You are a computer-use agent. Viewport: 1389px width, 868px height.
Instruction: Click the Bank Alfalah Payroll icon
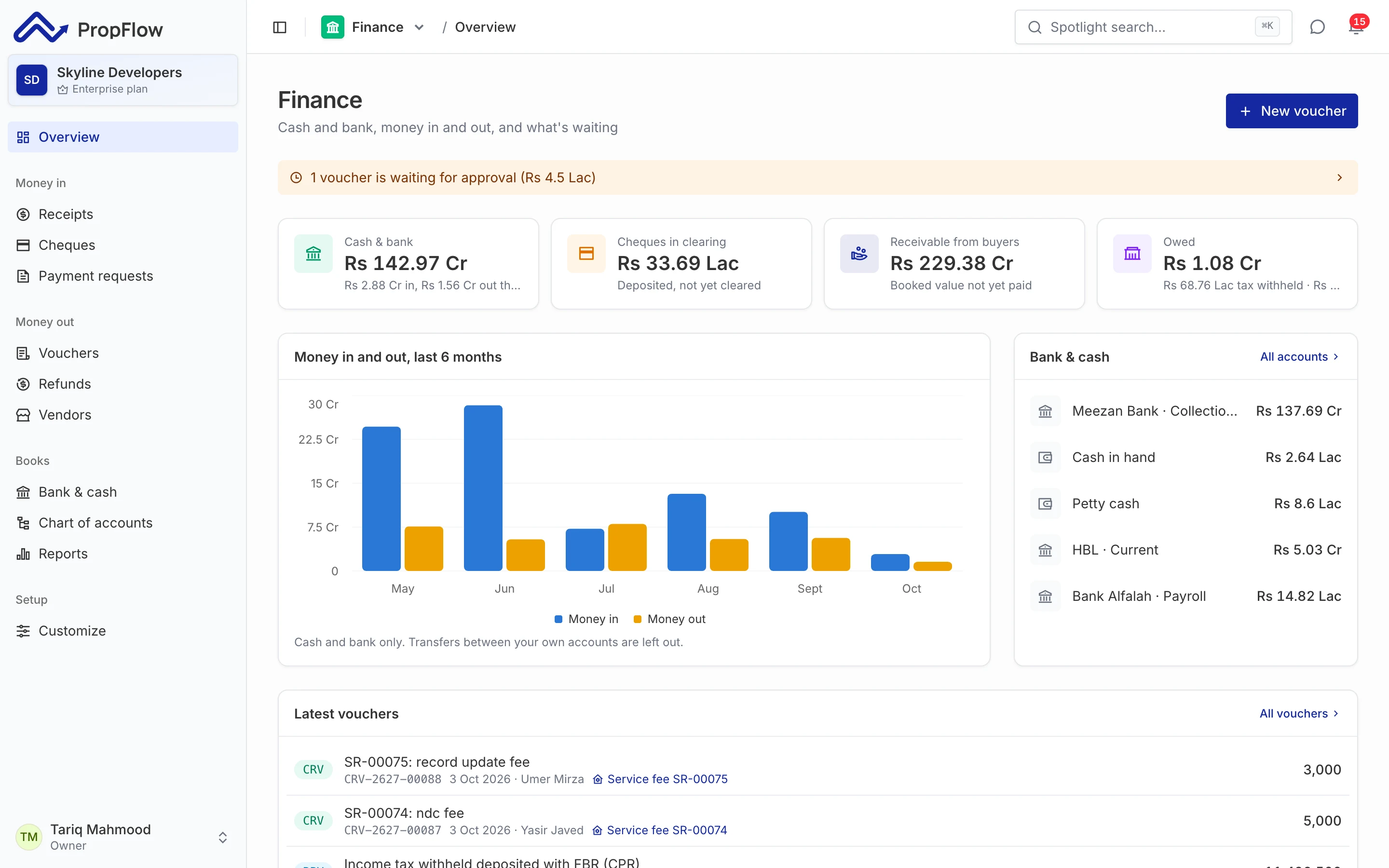[x=1045, y=597]
